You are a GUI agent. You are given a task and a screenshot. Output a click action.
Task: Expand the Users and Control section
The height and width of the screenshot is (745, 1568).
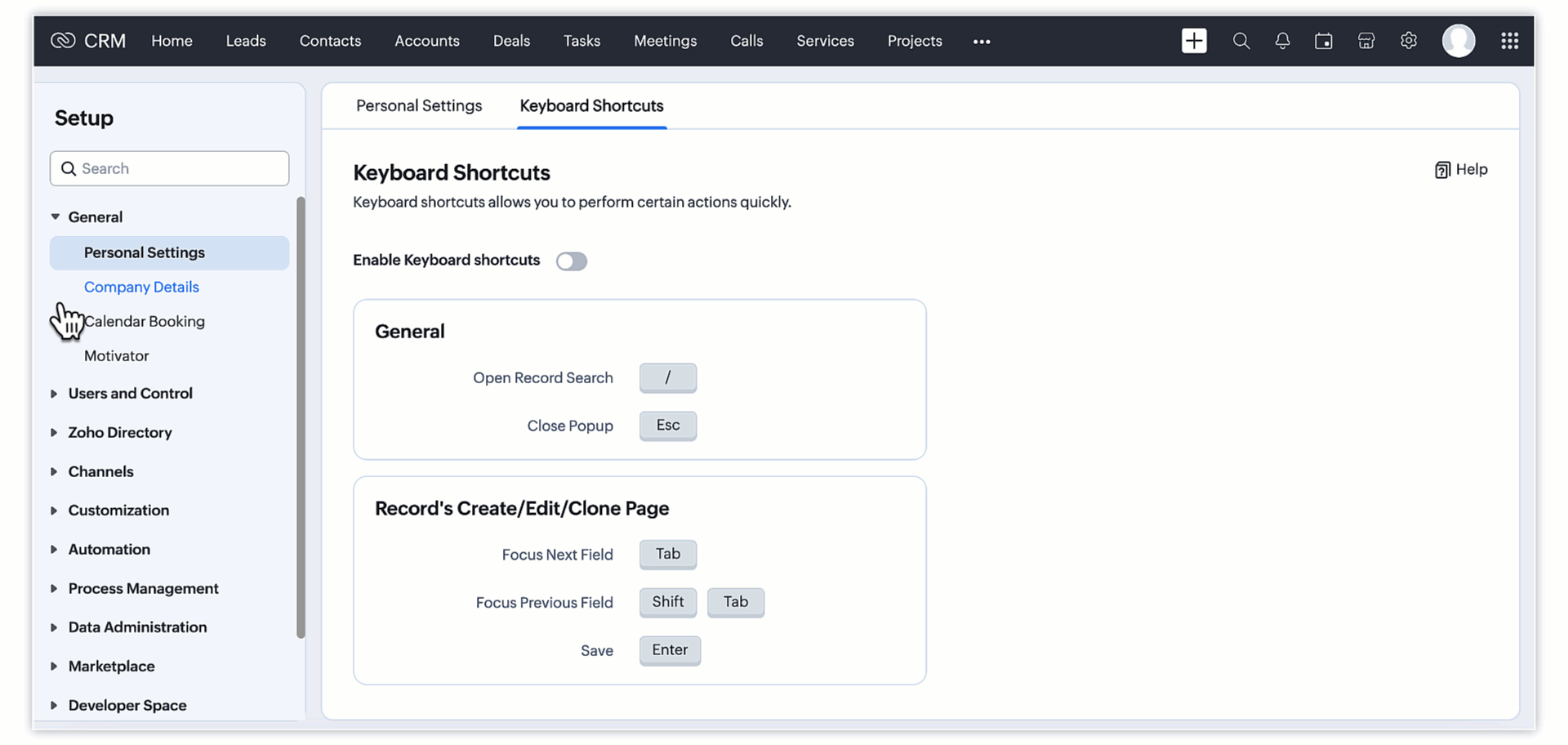(130, 394)
